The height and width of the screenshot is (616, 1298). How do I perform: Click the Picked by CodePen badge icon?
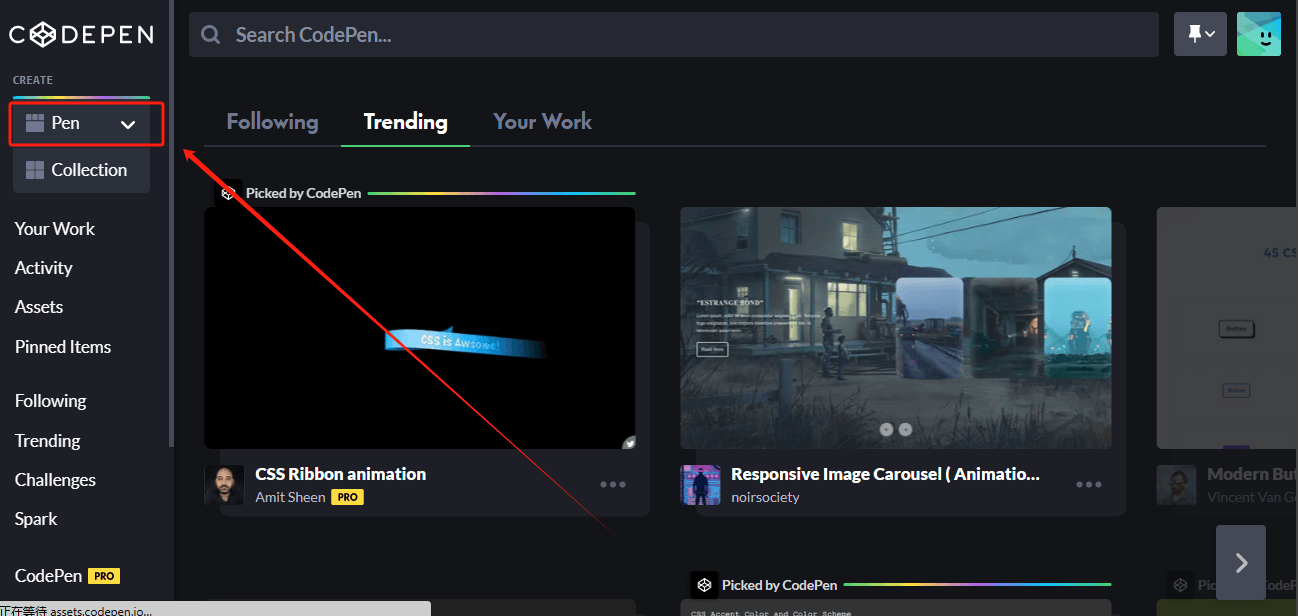(229, 192)
